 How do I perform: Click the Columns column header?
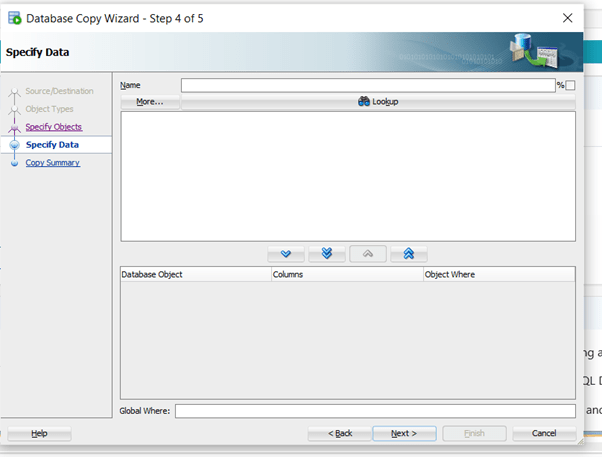click(x=347, y=274)
